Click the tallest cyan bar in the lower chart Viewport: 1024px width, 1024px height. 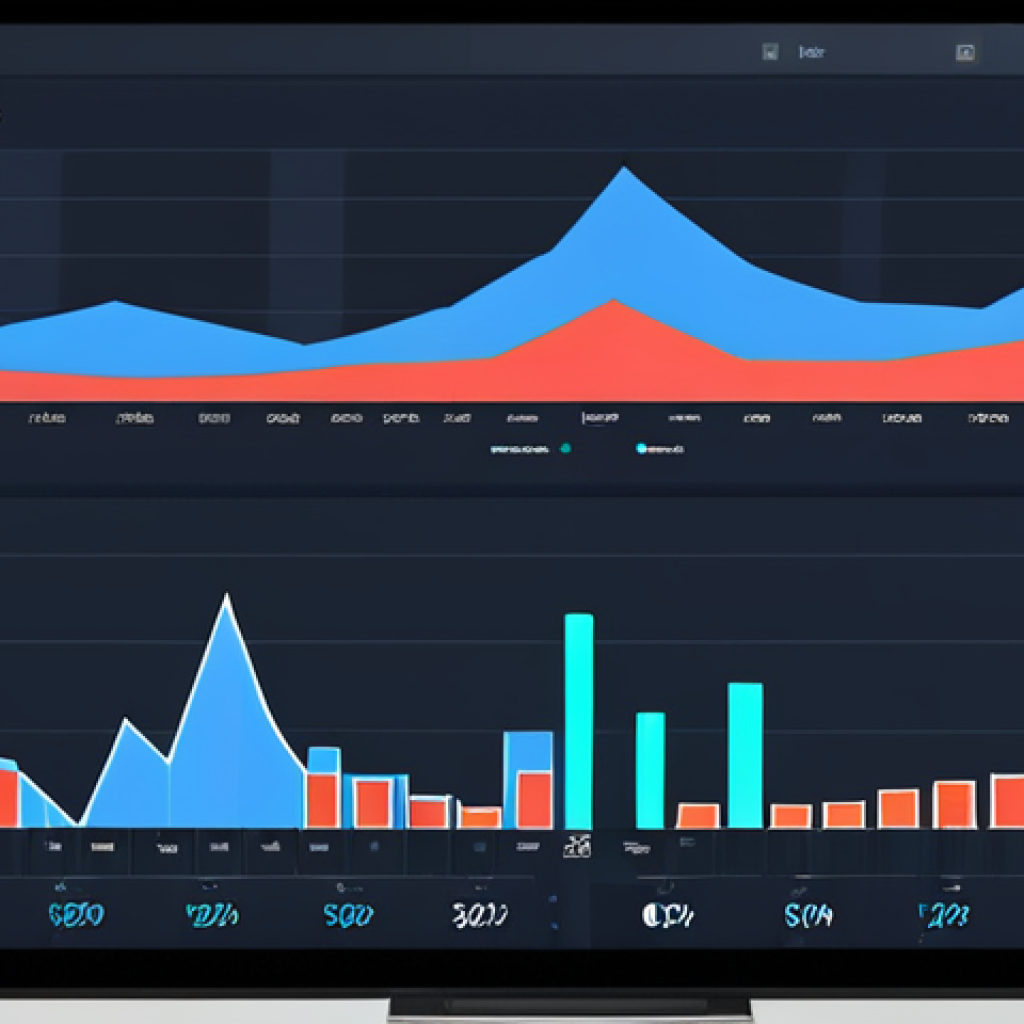(x=579, y=721)
